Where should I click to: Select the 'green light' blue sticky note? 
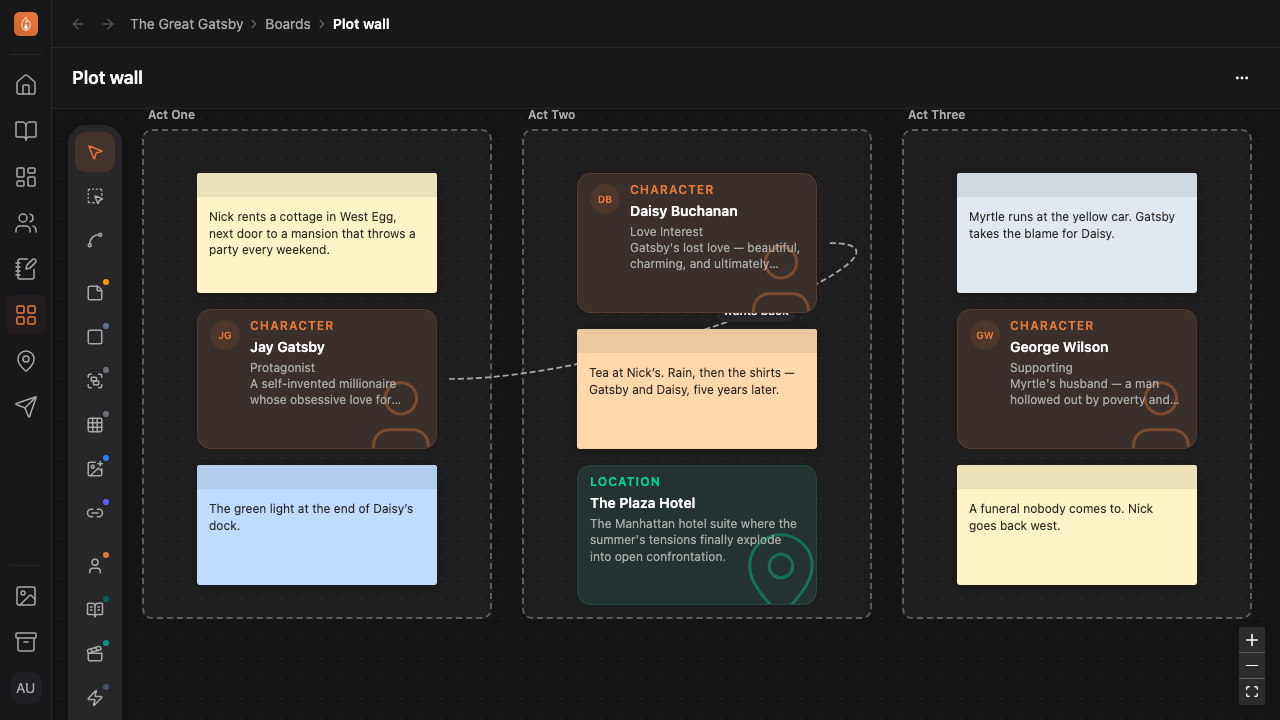click(317, 525)
